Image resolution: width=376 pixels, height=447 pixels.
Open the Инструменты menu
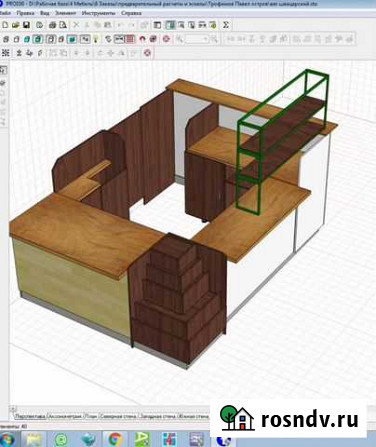(x=98, y=13)
